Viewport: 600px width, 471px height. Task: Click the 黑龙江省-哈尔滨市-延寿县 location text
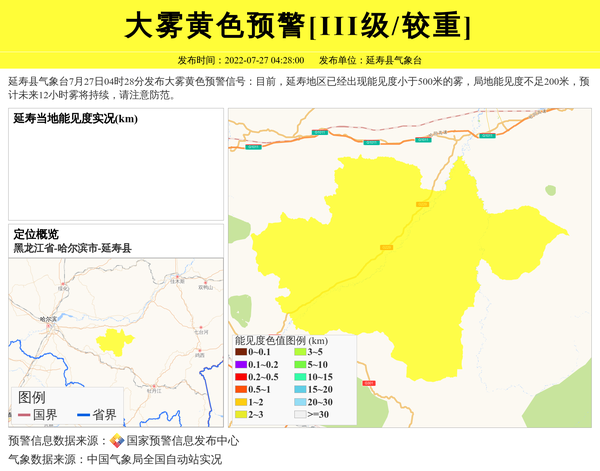(72, 248)
